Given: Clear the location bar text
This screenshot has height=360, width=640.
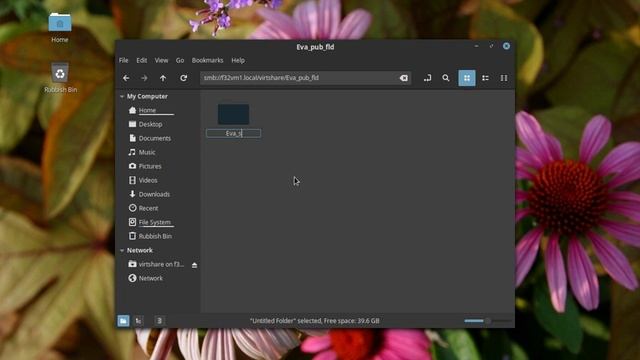Looking at the screenshot, I should pos(404,78).
